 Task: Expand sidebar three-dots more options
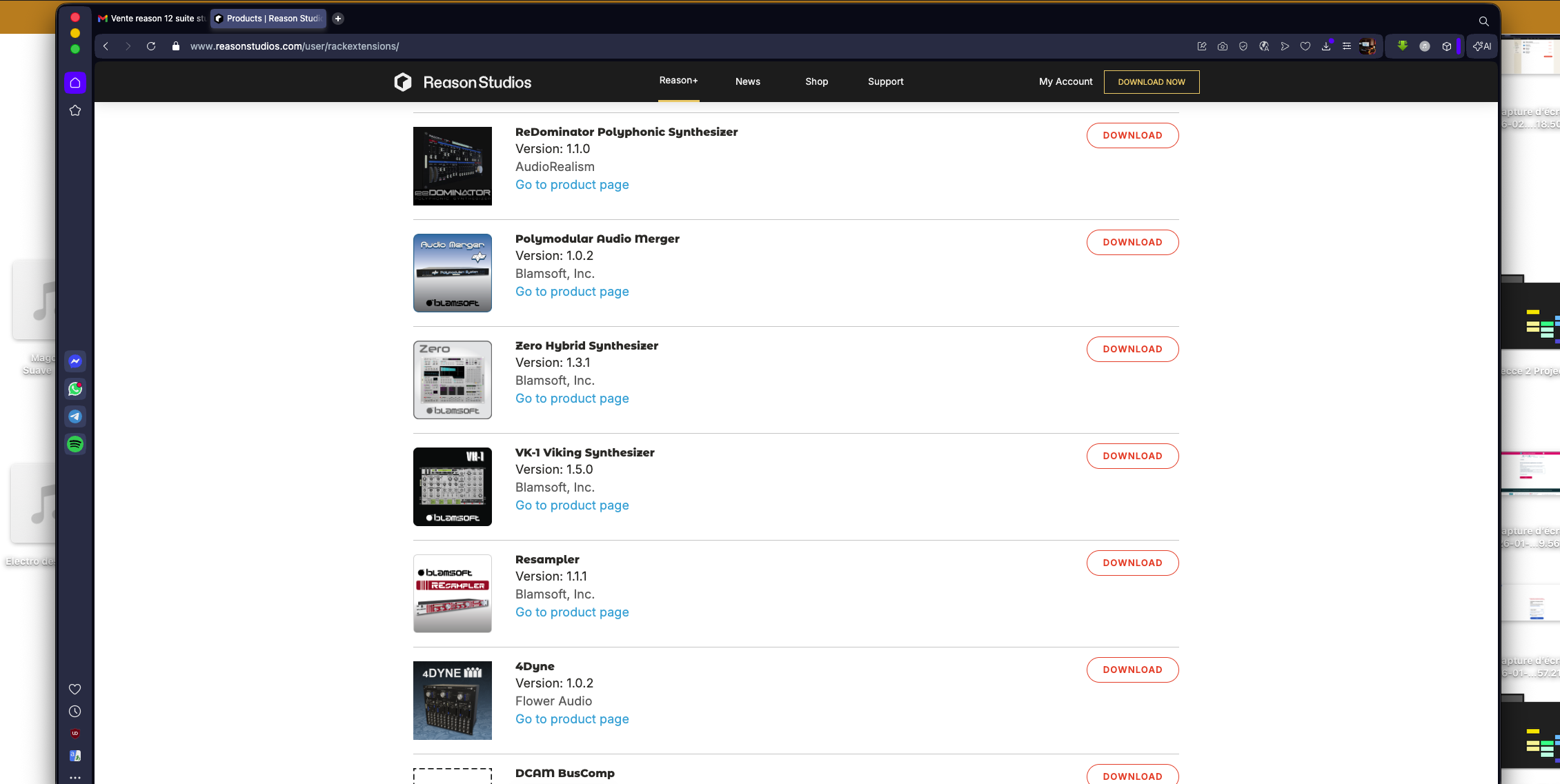point(75,778)
